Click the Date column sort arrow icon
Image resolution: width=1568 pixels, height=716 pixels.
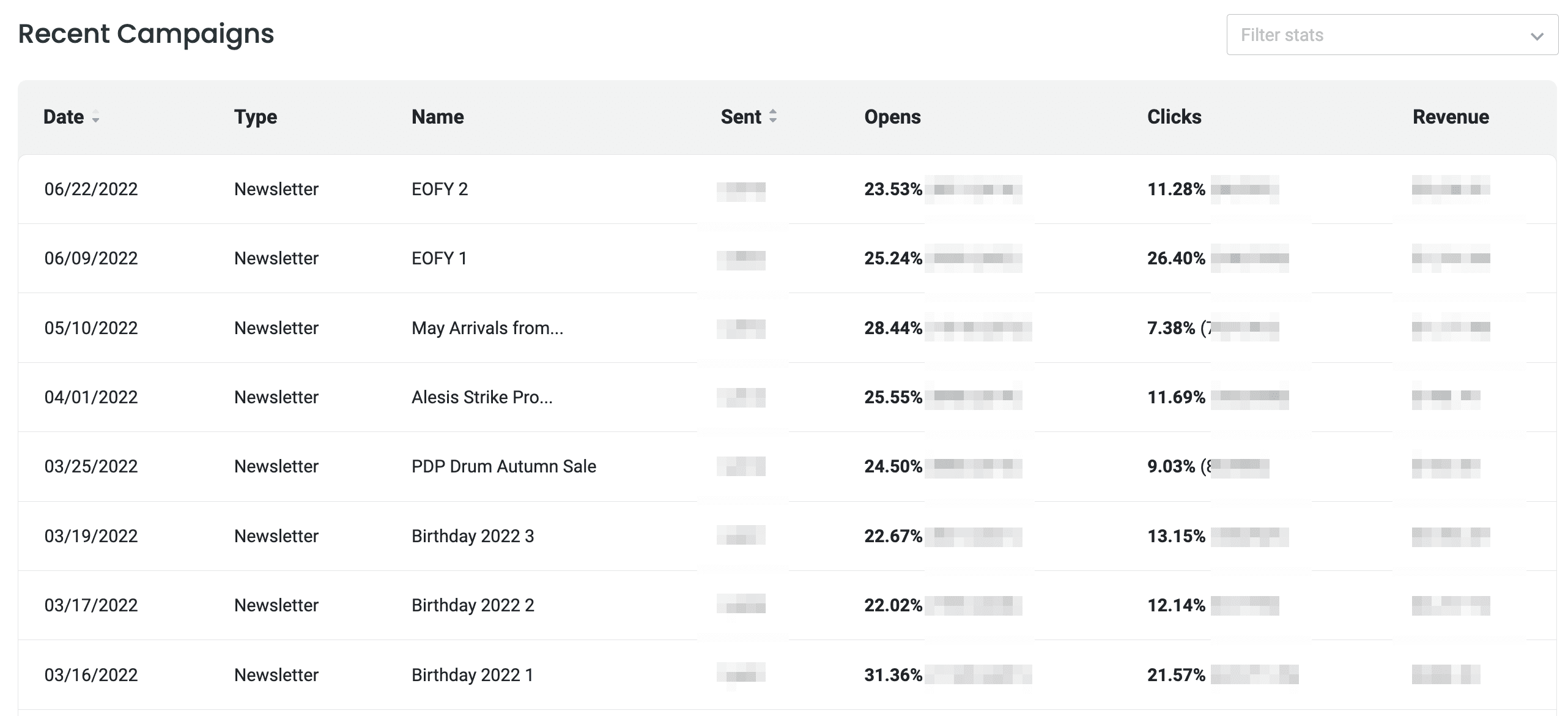click(x=95, y=117)
